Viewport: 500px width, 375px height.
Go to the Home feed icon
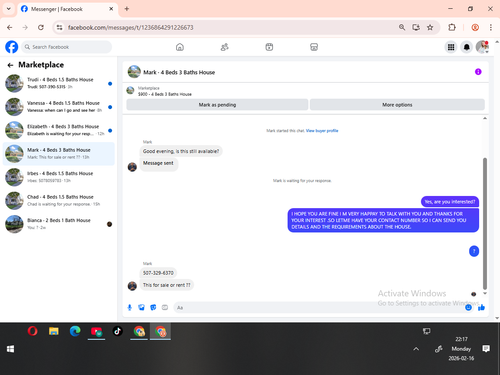click(180, 47)
